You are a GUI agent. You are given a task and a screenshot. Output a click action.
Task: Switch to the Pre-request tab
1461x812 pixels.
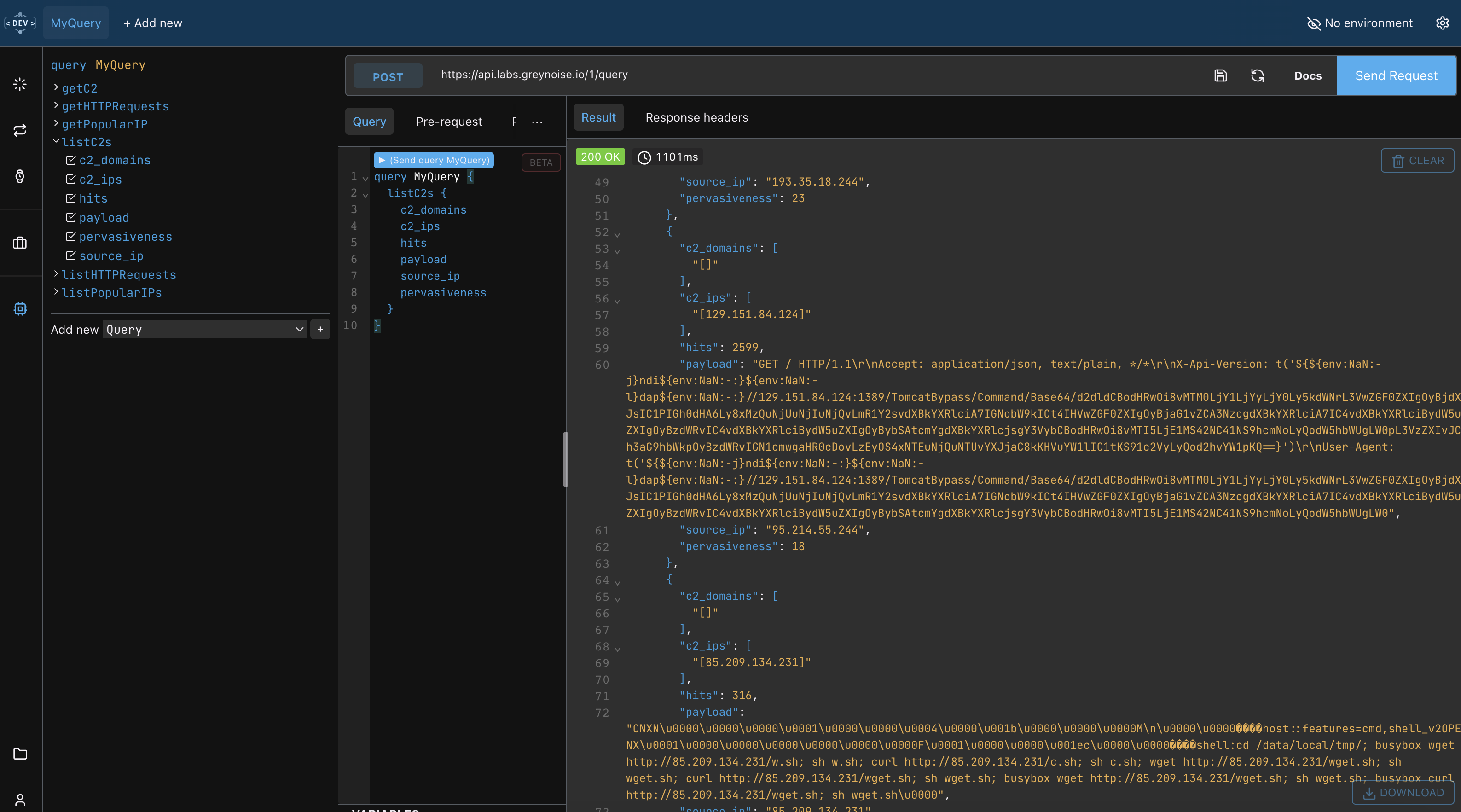coord(449,122)
